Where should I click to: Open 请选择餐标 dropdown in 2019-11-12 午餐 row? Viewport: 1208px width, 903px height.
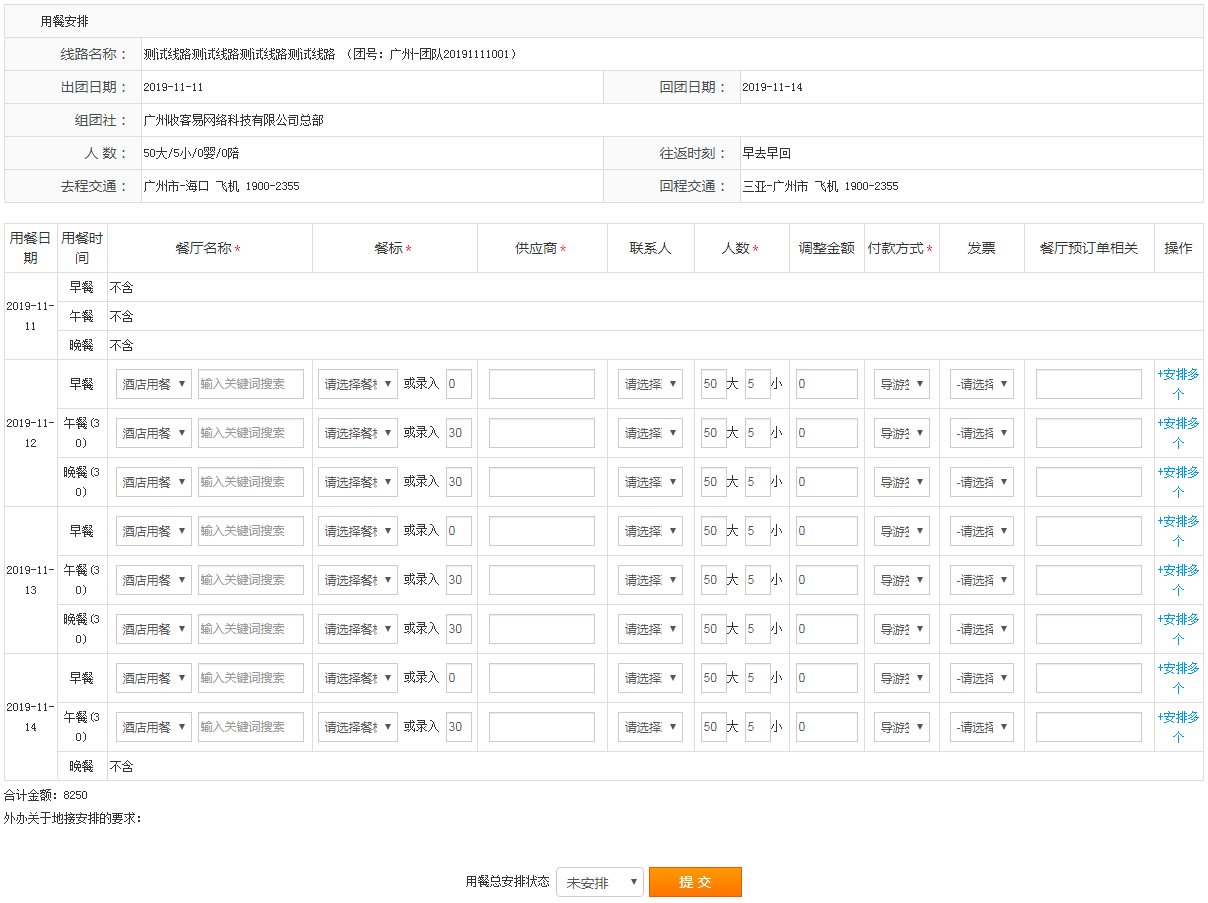click(358, 433)
